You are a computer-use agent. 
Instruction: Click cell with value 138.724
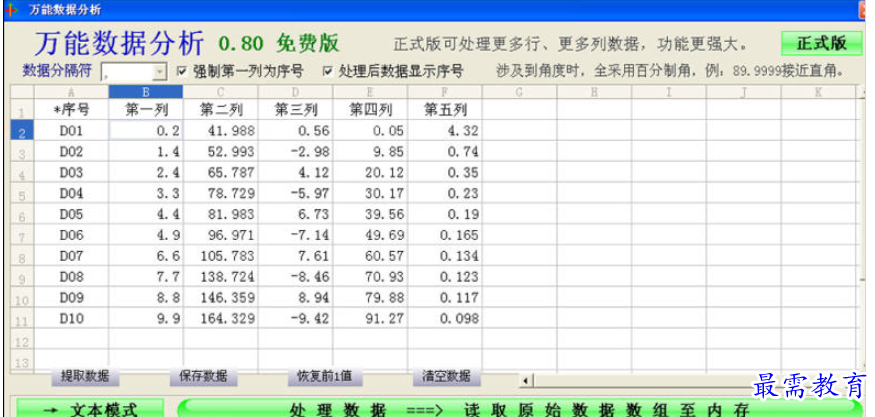(220, 276)
